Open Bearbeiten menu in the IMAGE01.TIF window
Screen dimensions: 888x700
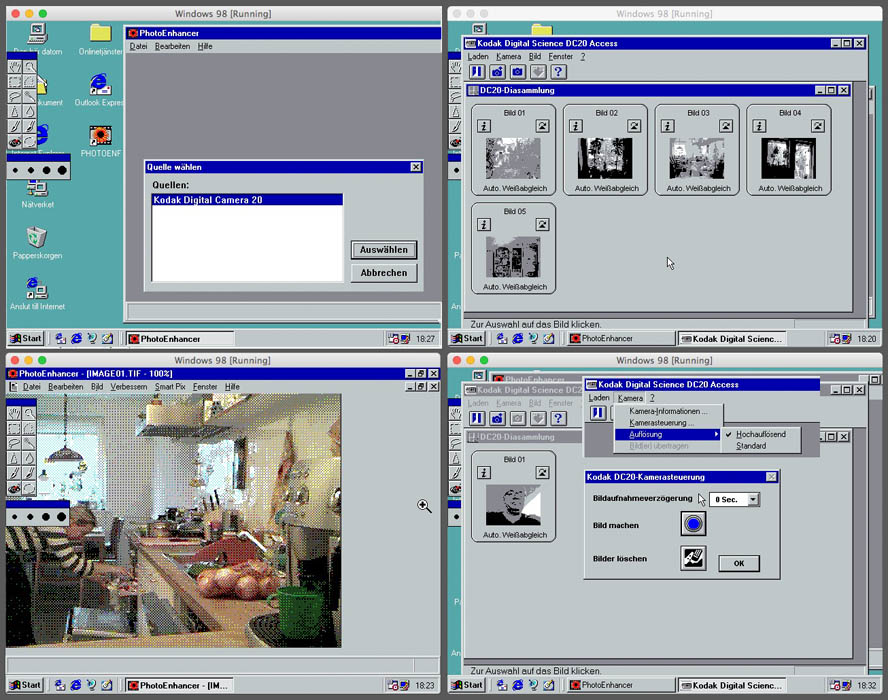tap(66, 387)
